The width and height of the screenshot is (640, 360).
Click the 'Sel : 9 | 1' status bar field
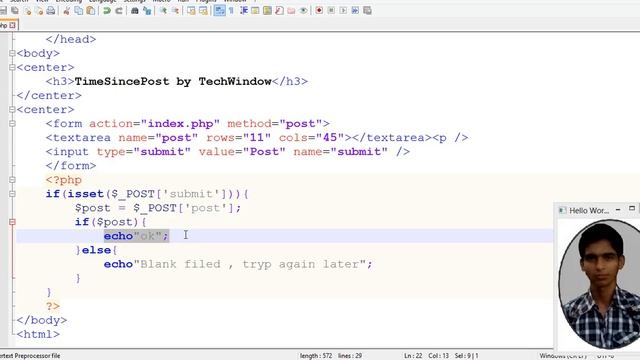(x=467, y=356)
